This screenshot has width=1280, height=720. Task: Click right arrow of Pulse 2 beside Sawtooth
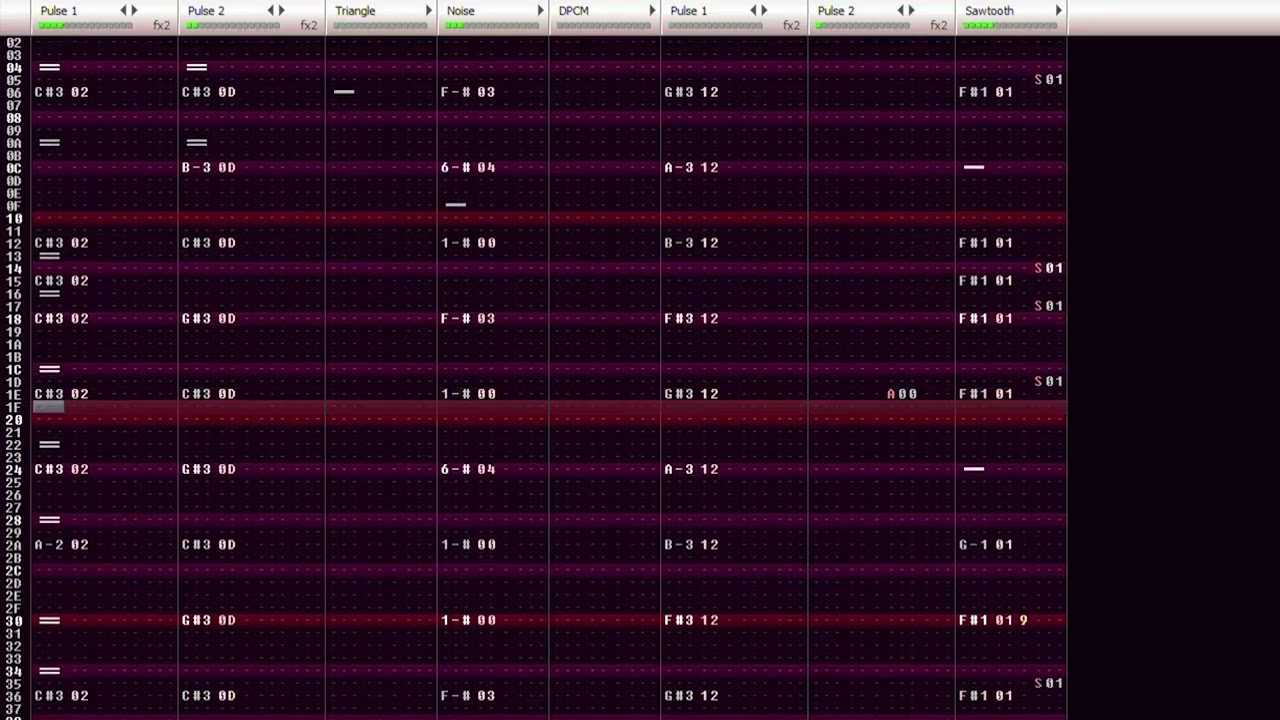coord(911,11)
